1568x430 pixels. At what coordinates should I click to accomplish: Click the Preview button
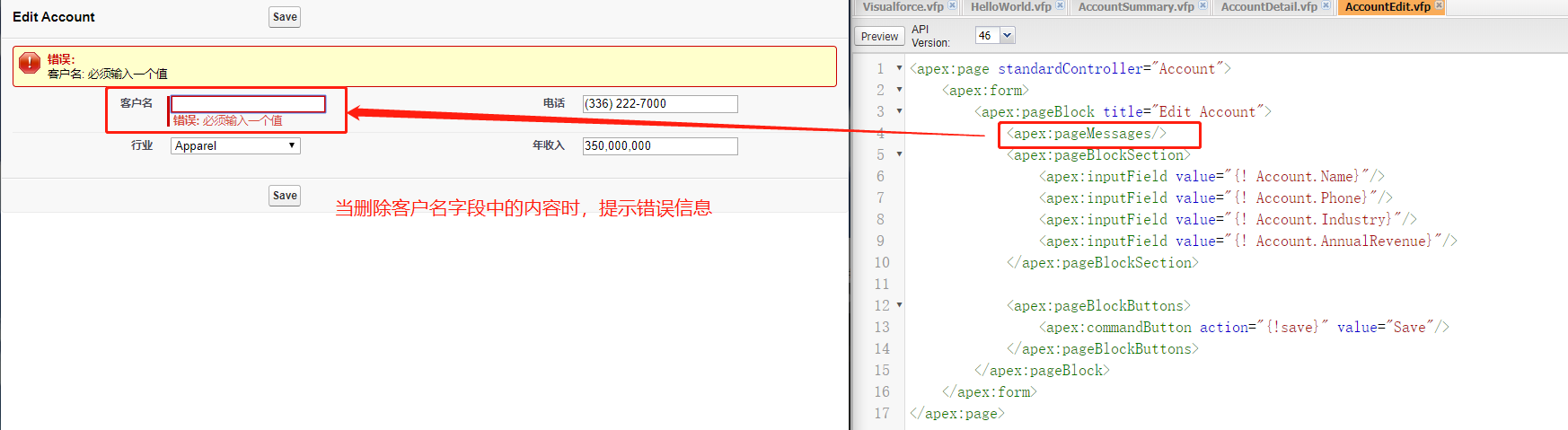[879, 36]
